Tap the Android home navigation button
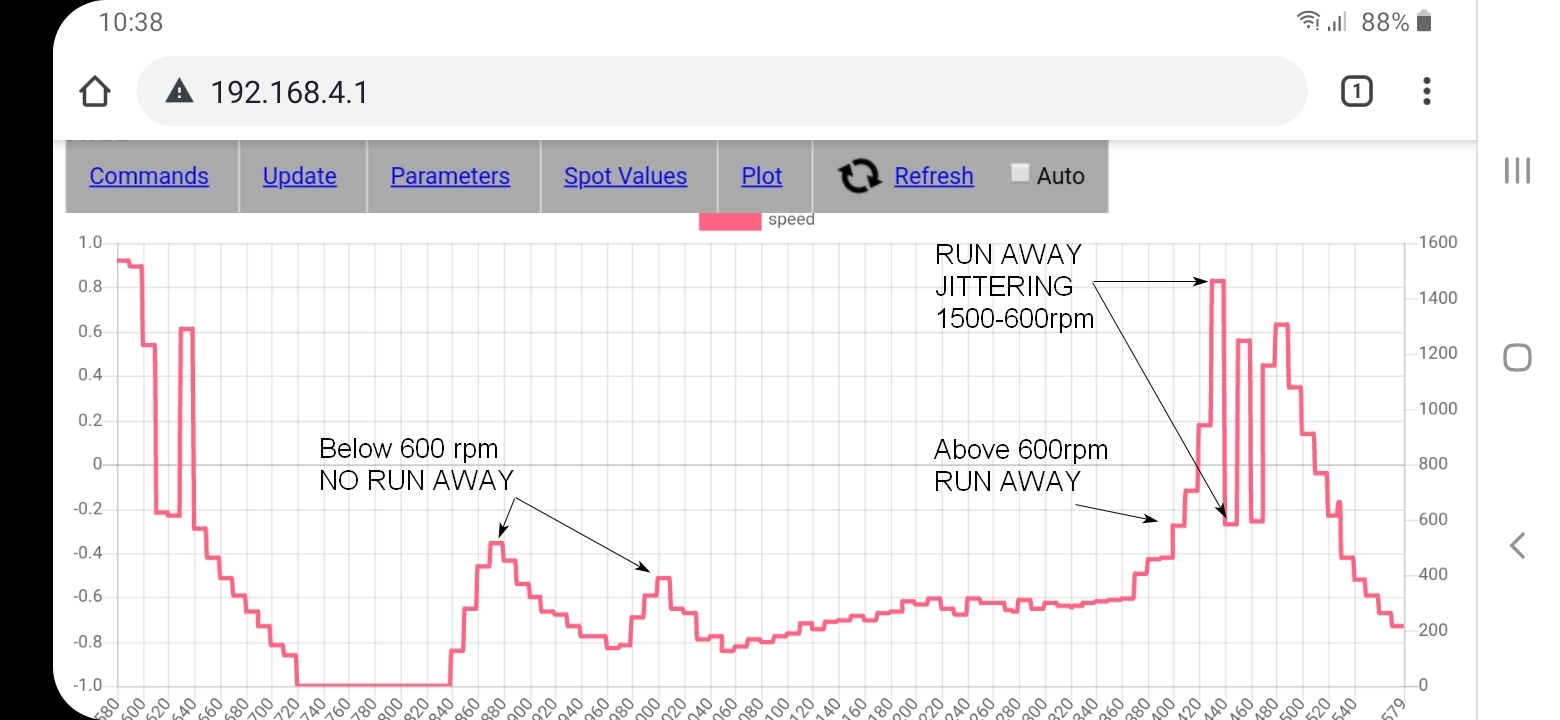 [x=1517, y=357]
